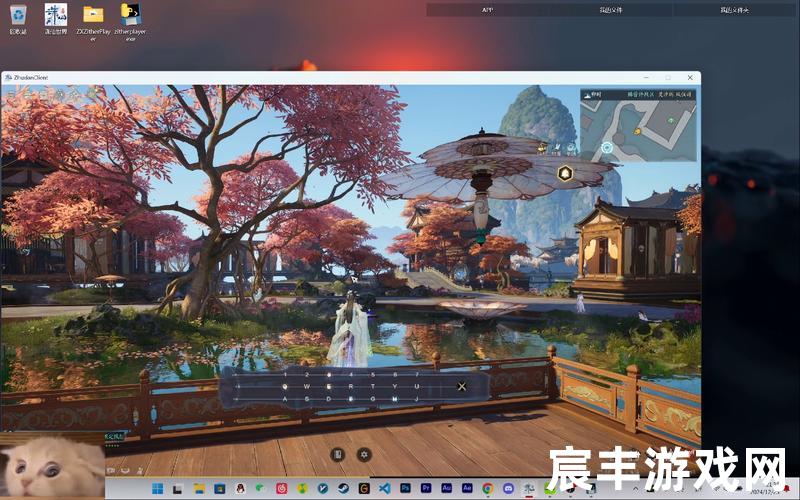Play the U note key
The width and height of the screenshot is (800, 500).
click(x=417, y=387)
